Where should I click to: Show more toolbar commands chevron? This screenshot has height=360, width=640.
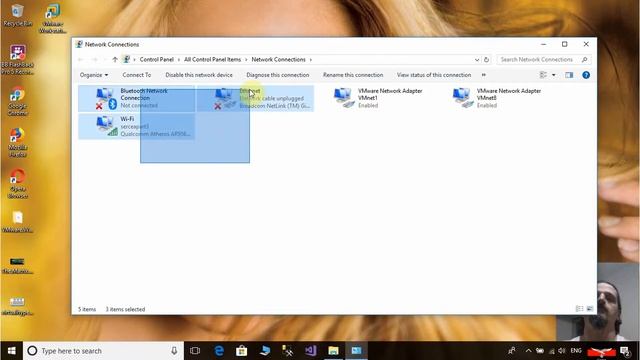[x=484, y=75]
